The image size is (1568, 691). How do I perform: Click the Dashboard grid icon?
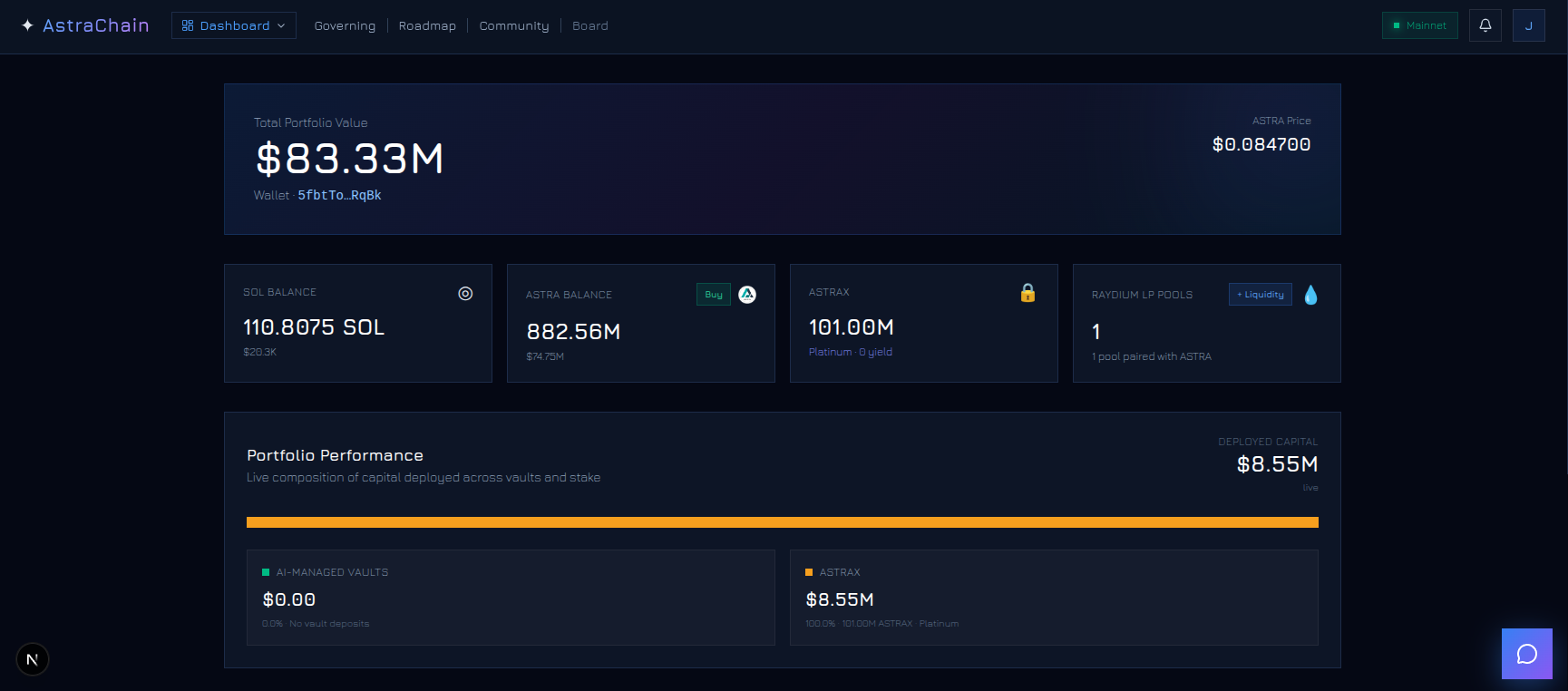point(188,25)
